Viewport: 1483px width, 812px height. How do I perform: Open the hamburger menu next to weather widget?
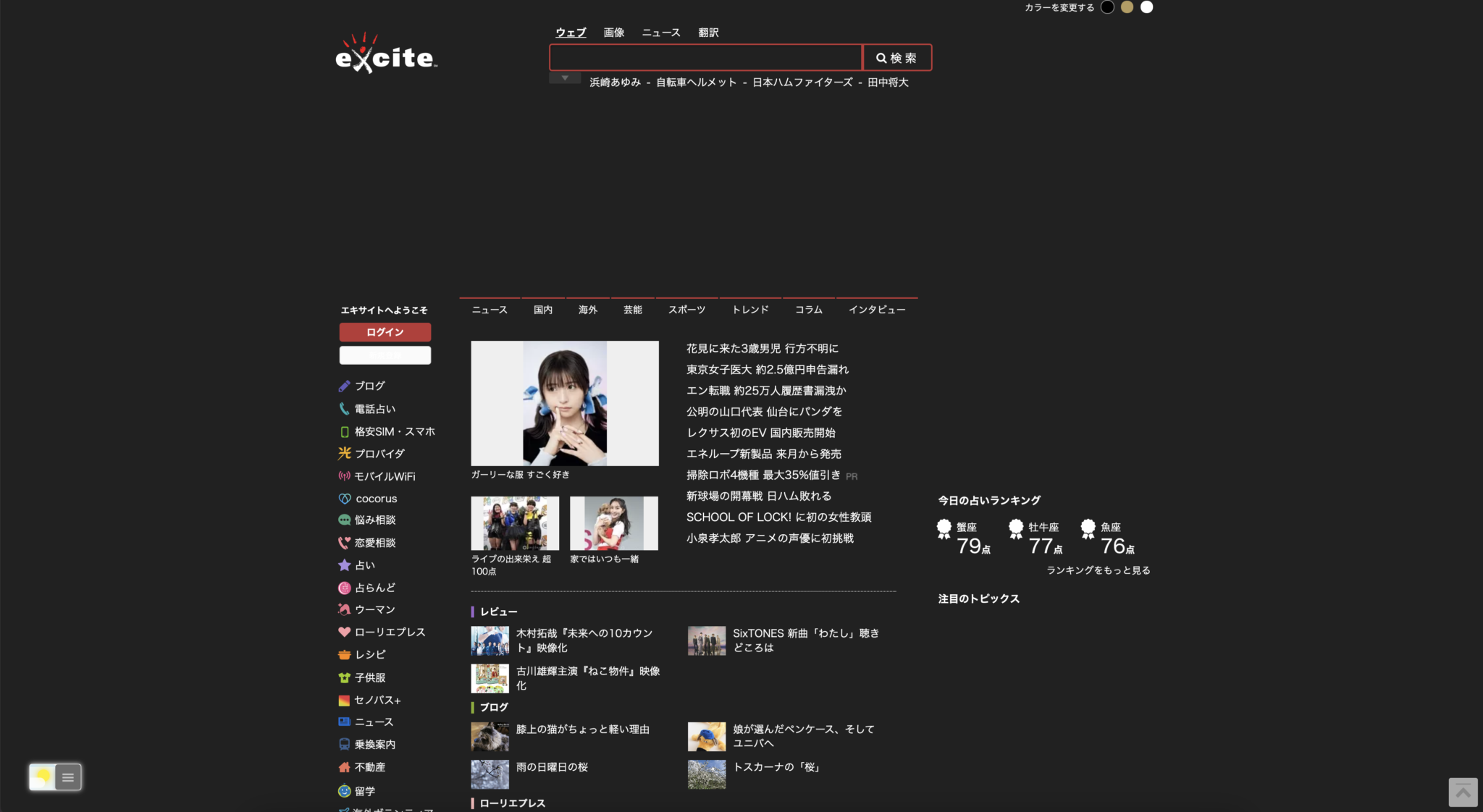pos(67,777)
